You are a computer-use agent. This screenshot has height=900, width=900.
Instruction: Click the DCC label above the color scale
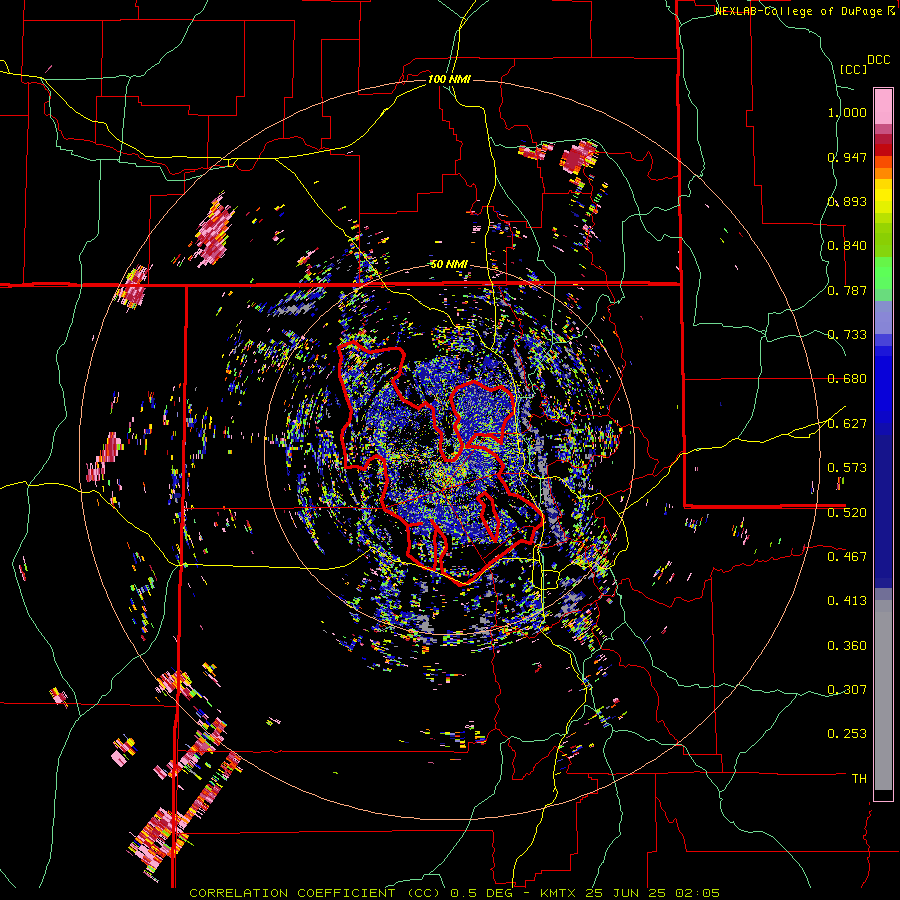coord(878,60)
